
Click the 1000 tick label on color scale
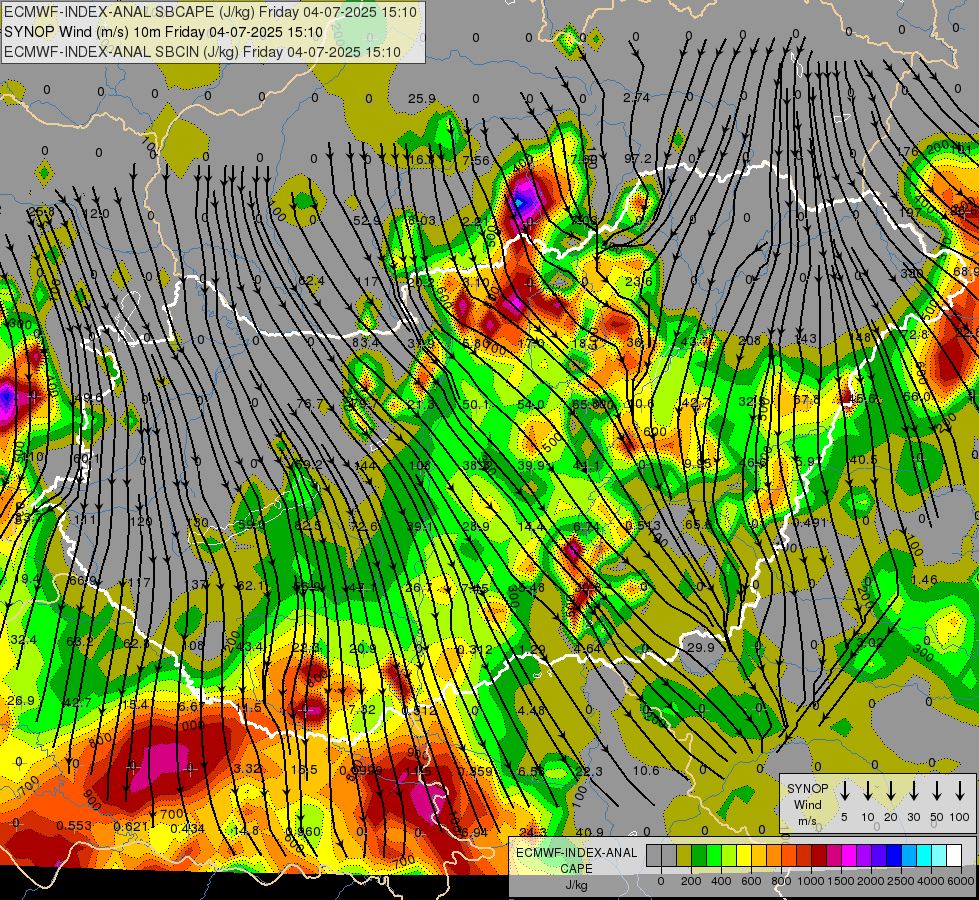811,881
